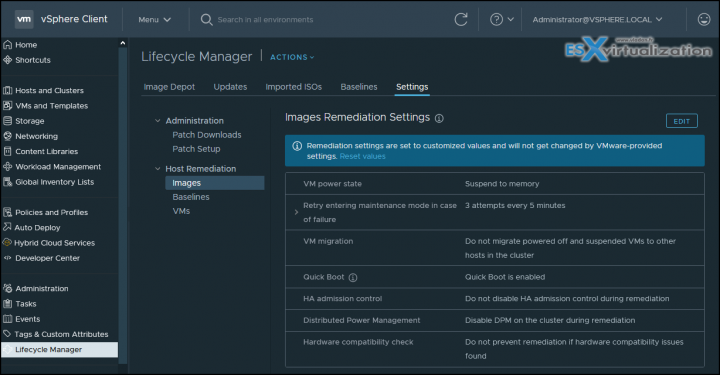Expand the ACTIONS dropdown
The image size is (720, 375).
(x=292, y=57)
